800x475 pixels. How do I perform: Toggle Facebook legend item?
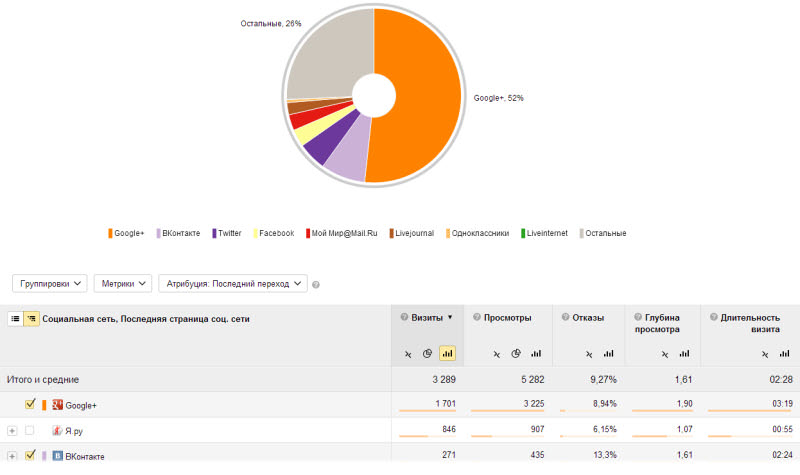tap(273, 233)
